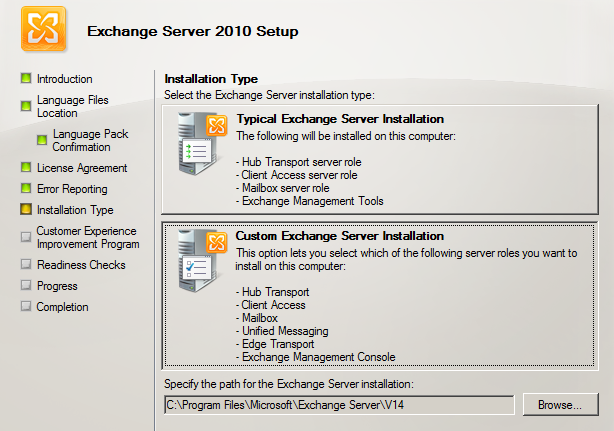The width and height of the screenshot is (614, 431).
Task: Click the Readiness Checks step indicator
Action: pos(26,265)
